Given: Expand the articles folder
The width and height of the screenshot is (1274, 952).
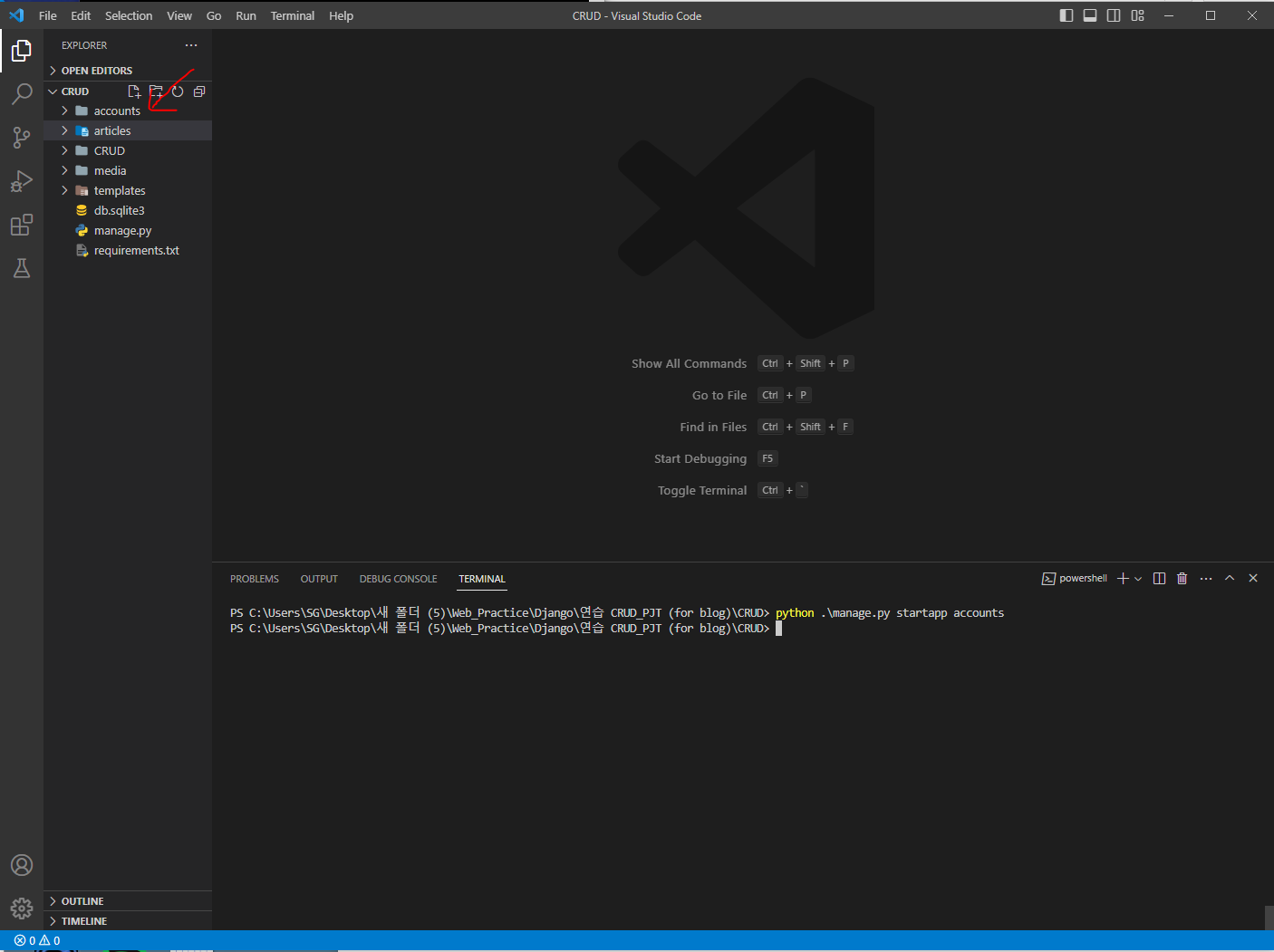Looking at the screenshot, I should pos(128,130).
